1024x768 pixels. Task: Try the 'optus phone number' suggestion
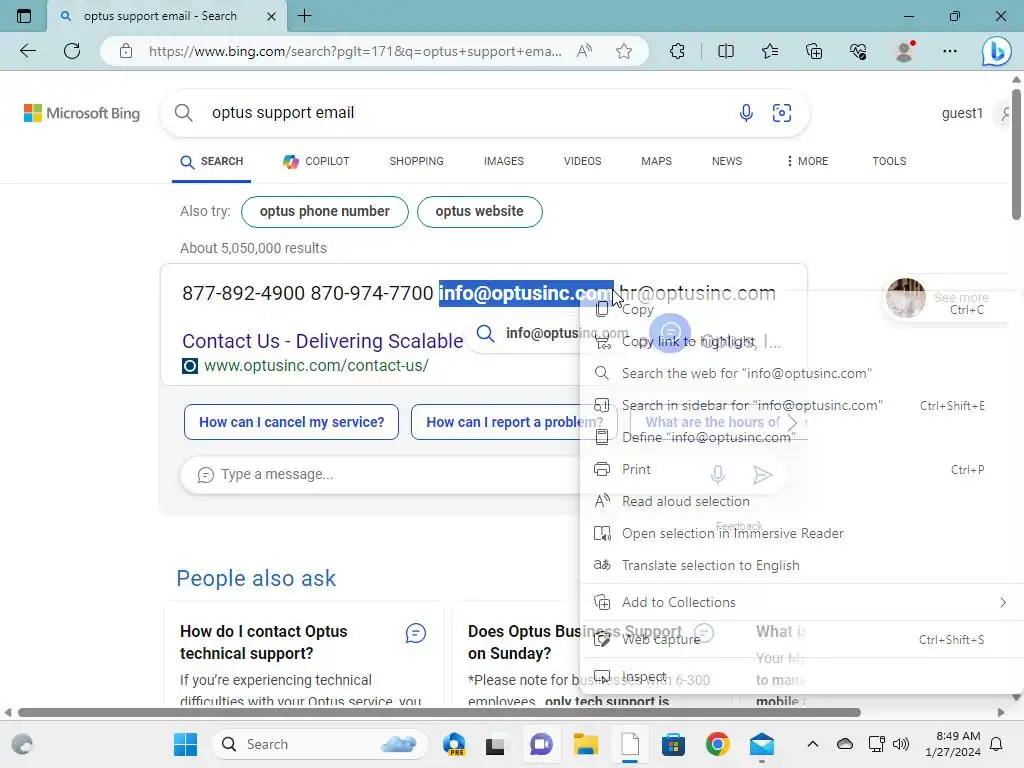pos(325,212)
